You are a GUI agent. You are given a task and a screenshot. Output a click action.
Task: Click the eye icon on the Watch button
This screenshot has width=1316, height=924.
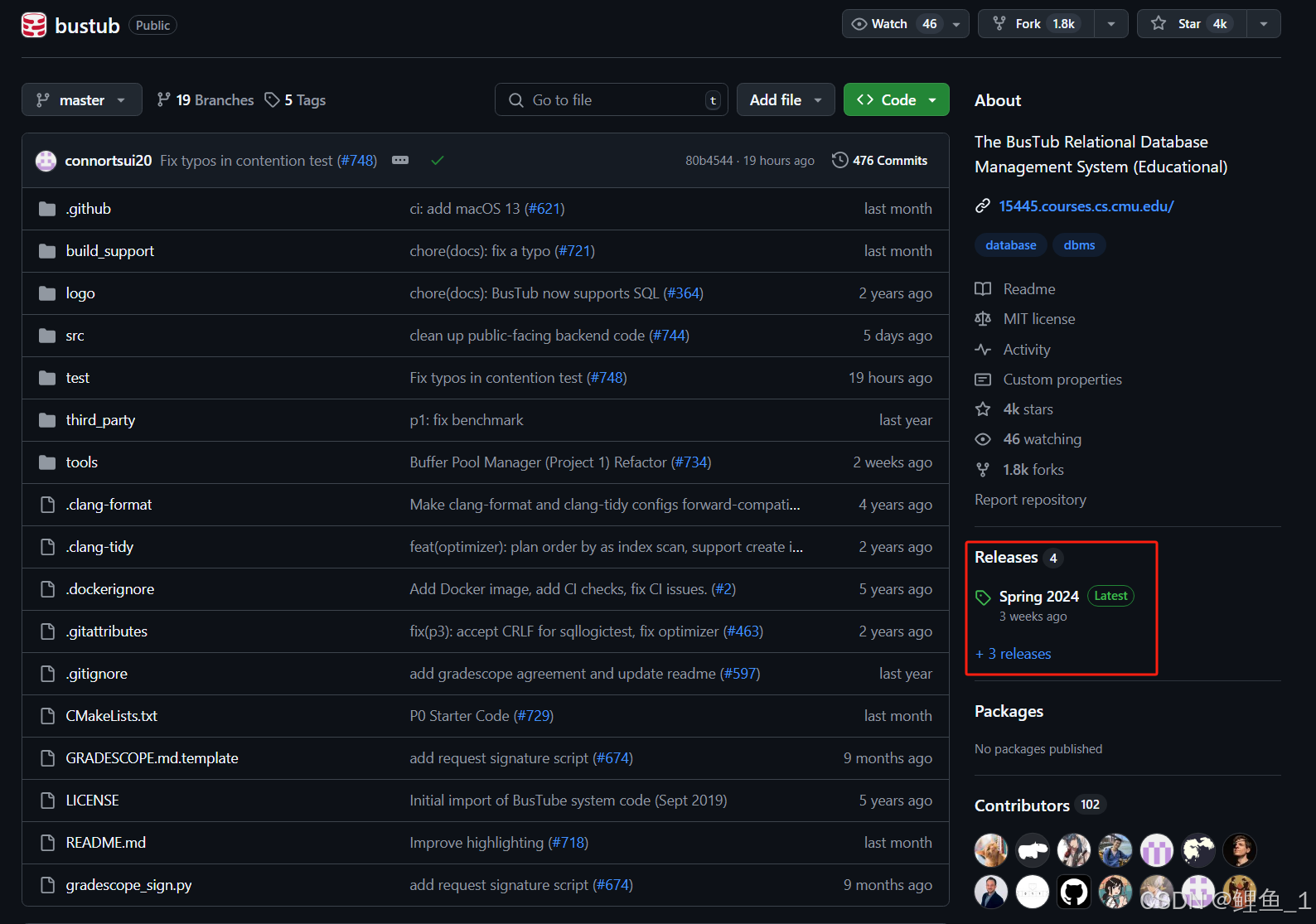859,24
